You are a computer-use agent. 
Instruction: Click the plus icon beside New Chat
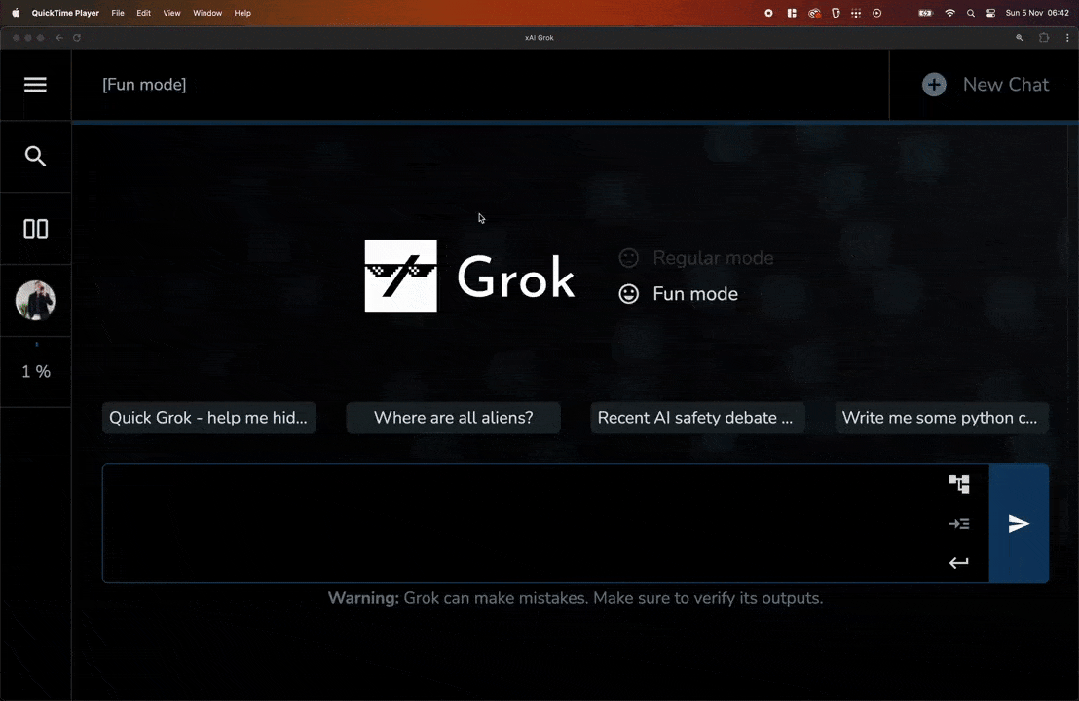click(934, 85)
